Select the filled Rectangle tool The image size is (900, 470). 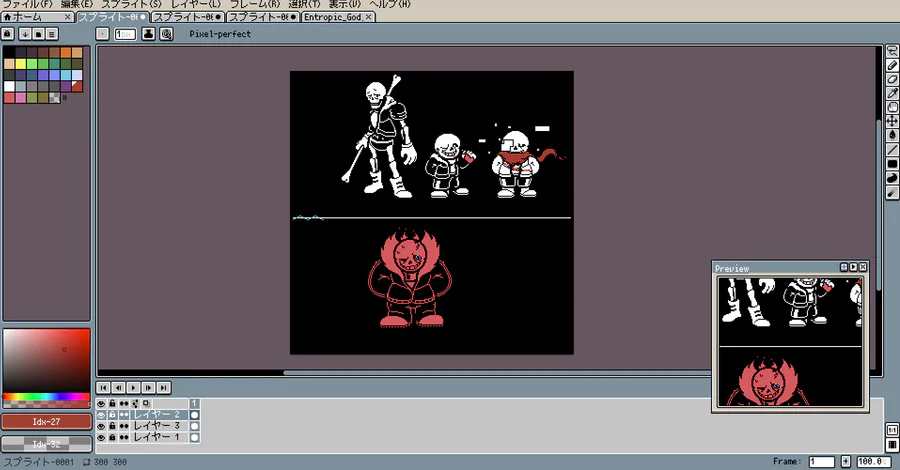[892, 164]
